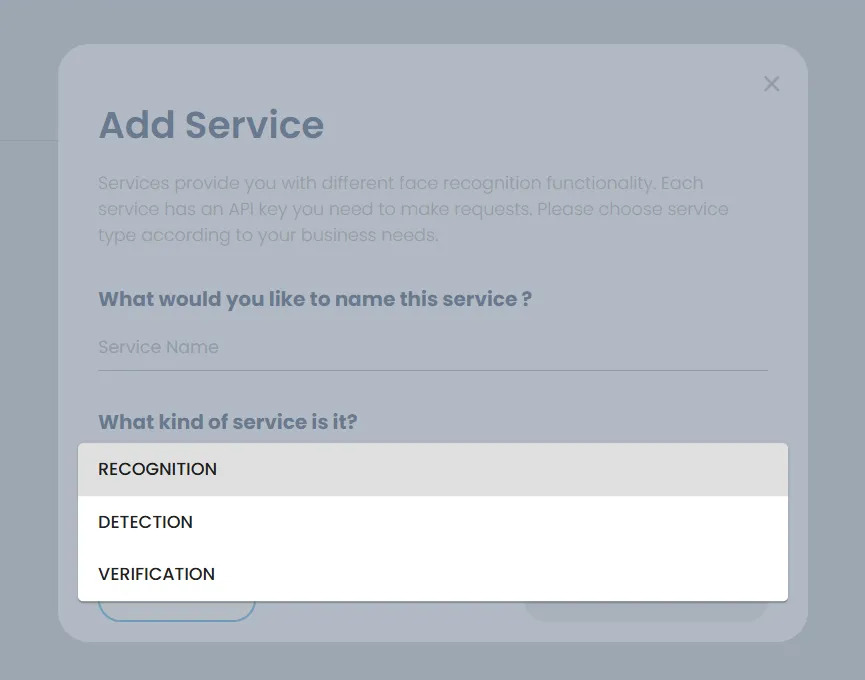865x680 pixels.
Task: Close the Add Service dialog with X
Action: [x=771, y=84]
